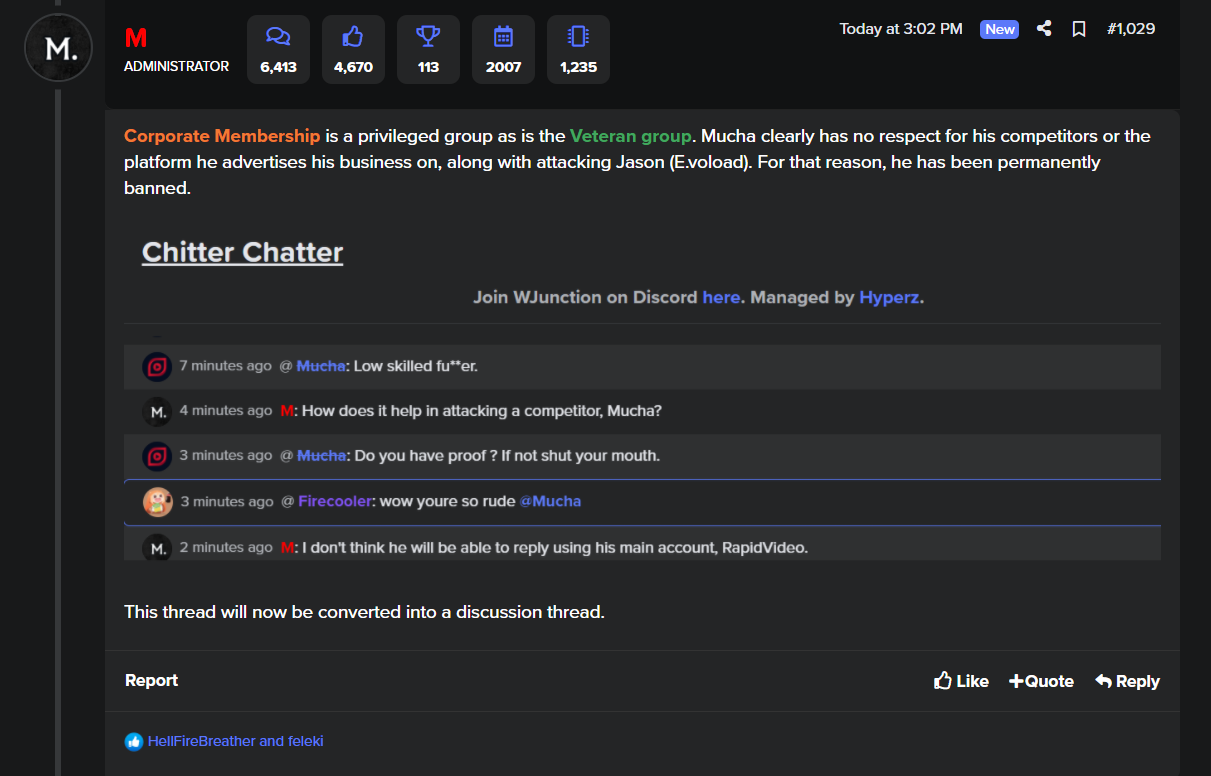
Task: Click the messages count speech bubble icon
Action: [278, 37]
